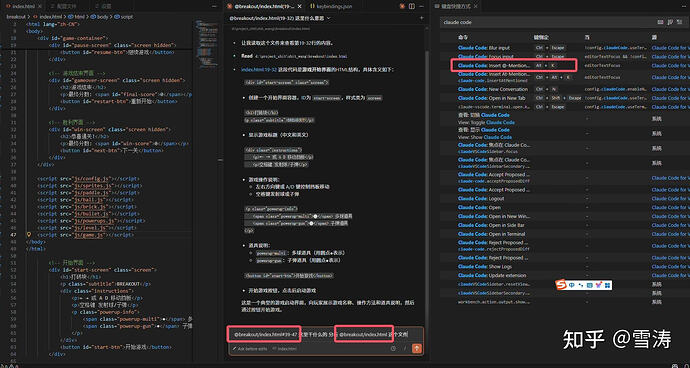Switch to the keybindings.json tab
The width and height of the screenshot is (690, 368).
tap(331, 7)
